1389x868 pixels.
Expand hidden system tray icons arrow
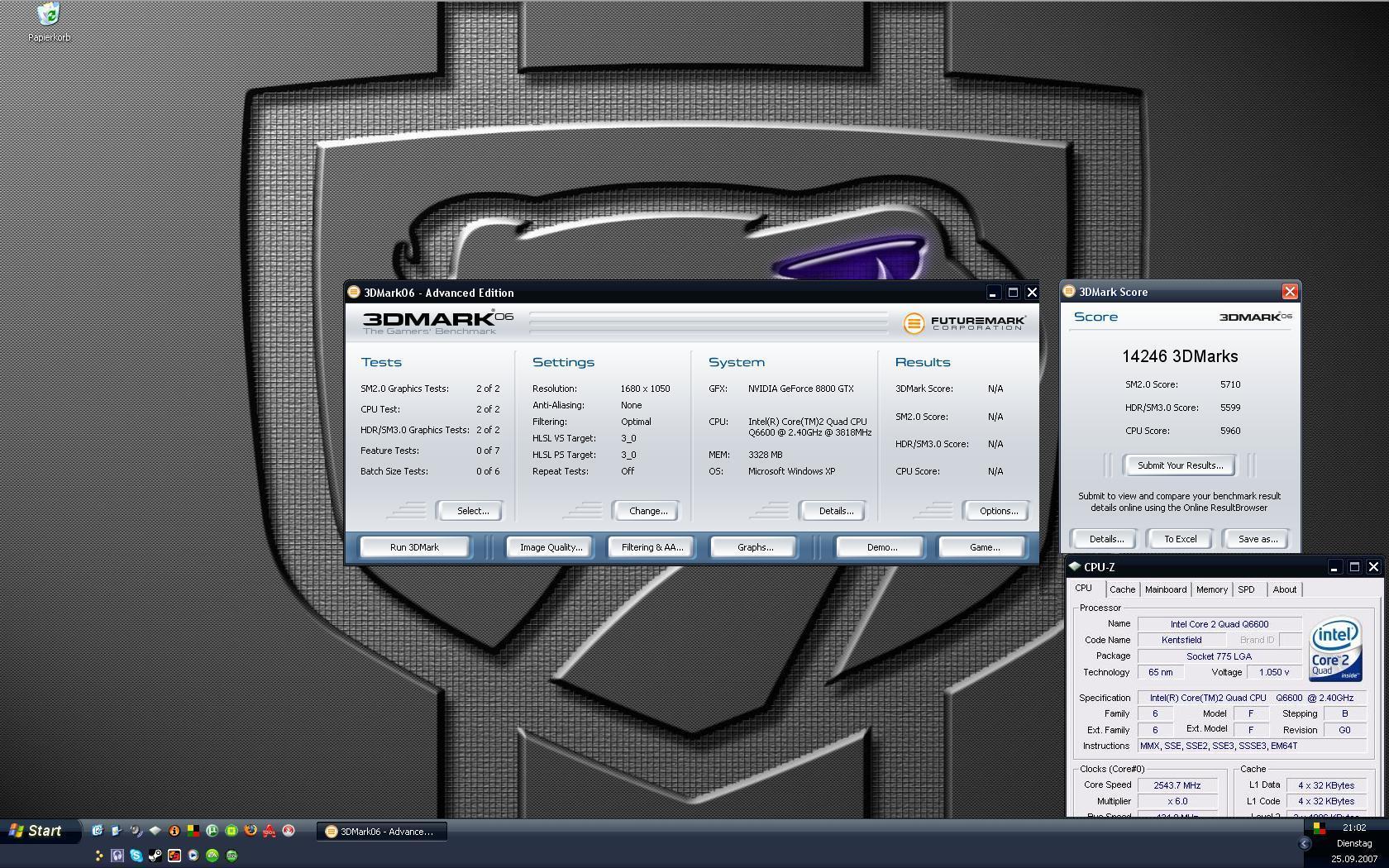pyautogui.click(x=1305, y=844)
